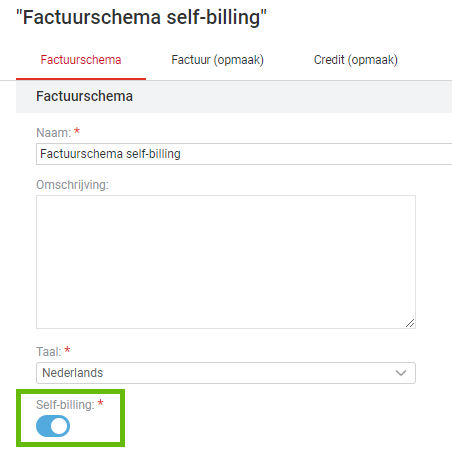This screenshot has width=452, height=459.
Task: Disable the Self-billing toggle switch
Action: [x=53, y=426]
